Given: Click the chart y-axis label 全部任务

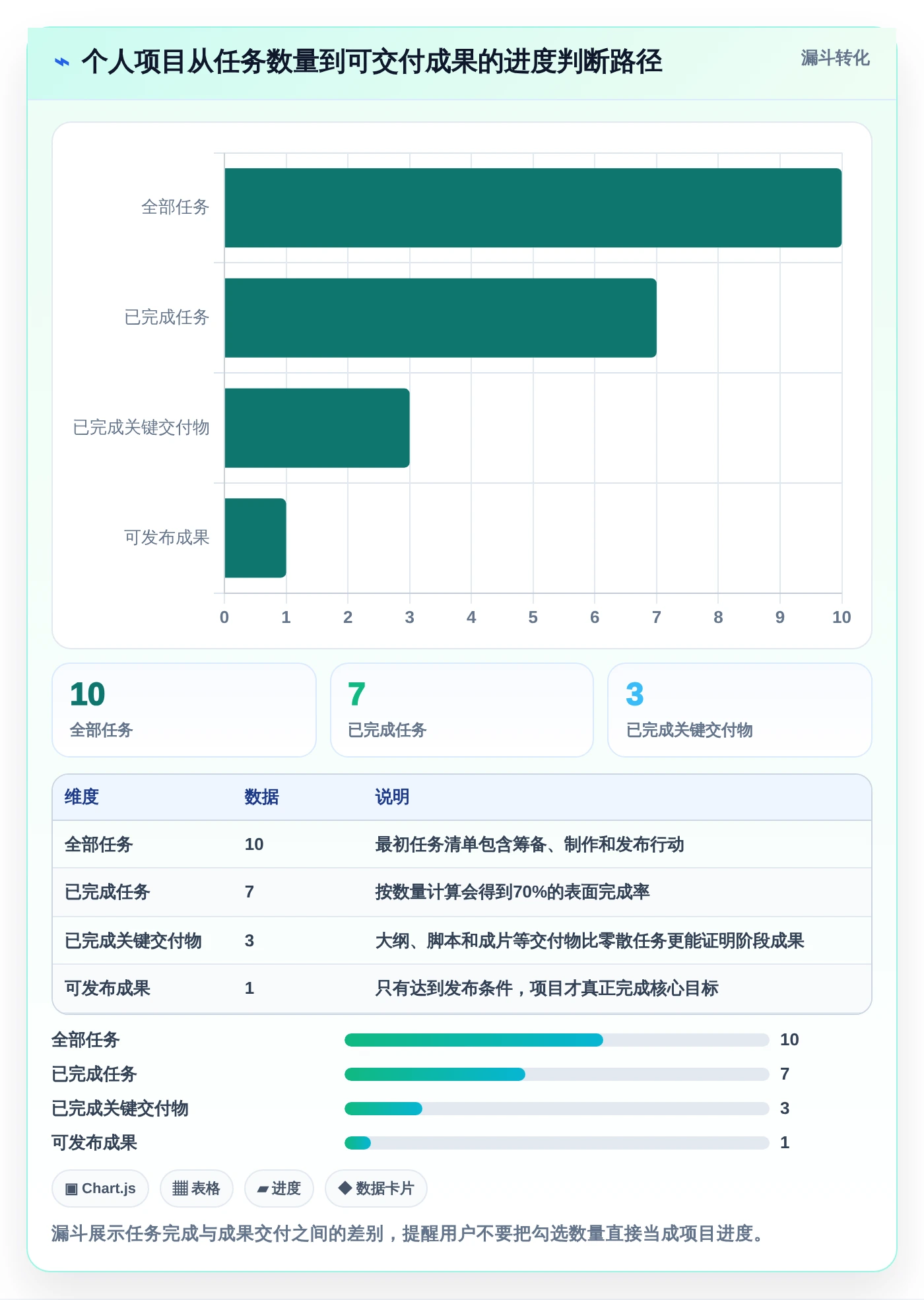Looking at the screenshot, I should coord(176,207).
